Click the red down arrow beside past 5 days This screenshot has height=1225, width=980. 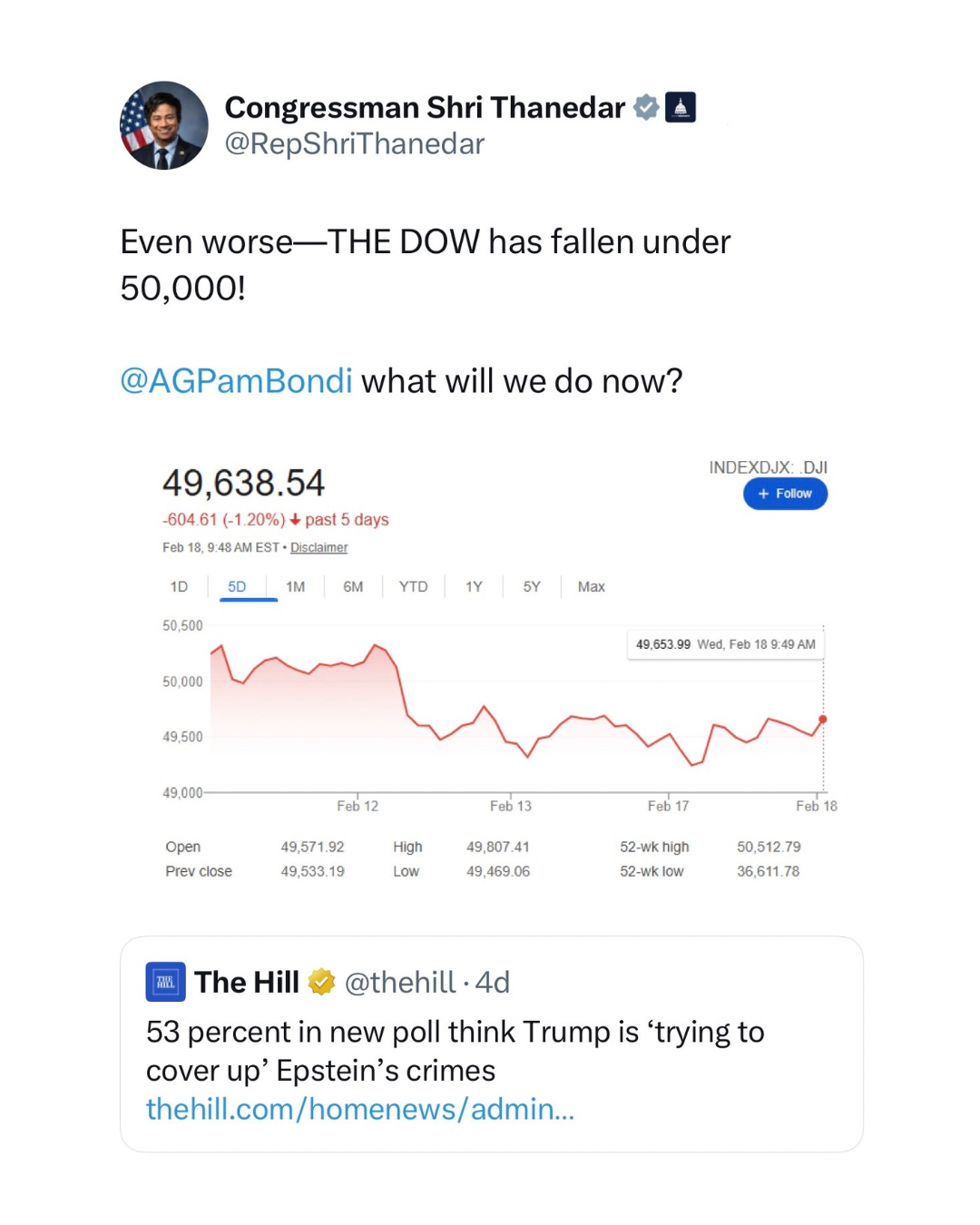pos(295,520)
